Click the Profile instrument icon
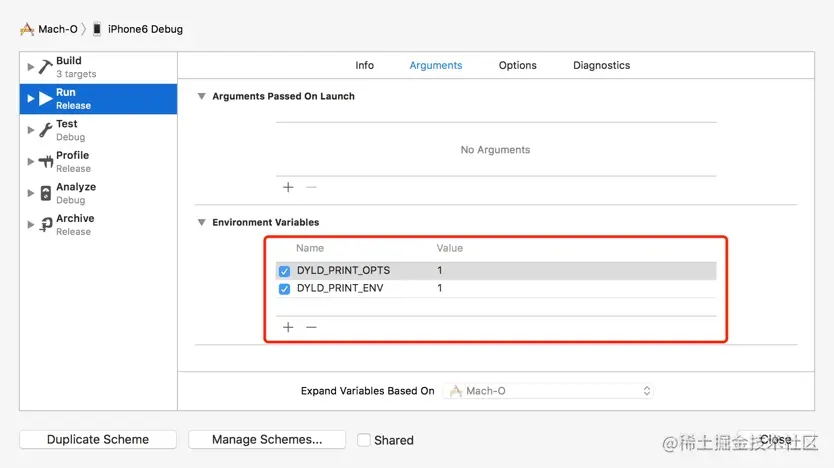Screen dimensions: 834x468 46,161
